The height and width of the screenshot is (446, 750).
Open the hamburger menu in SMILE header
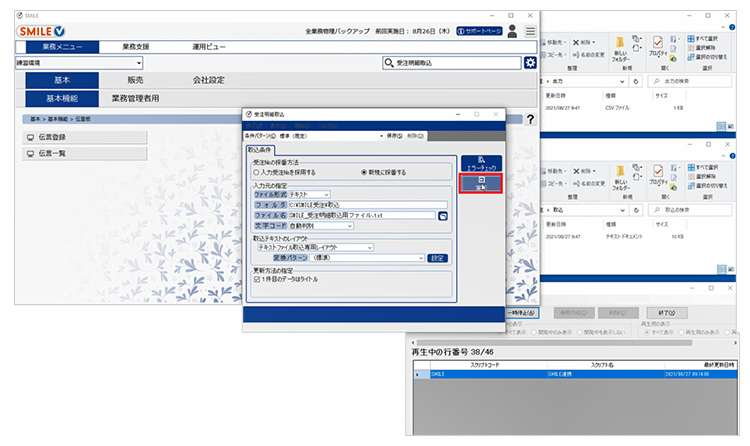[530, 32]
